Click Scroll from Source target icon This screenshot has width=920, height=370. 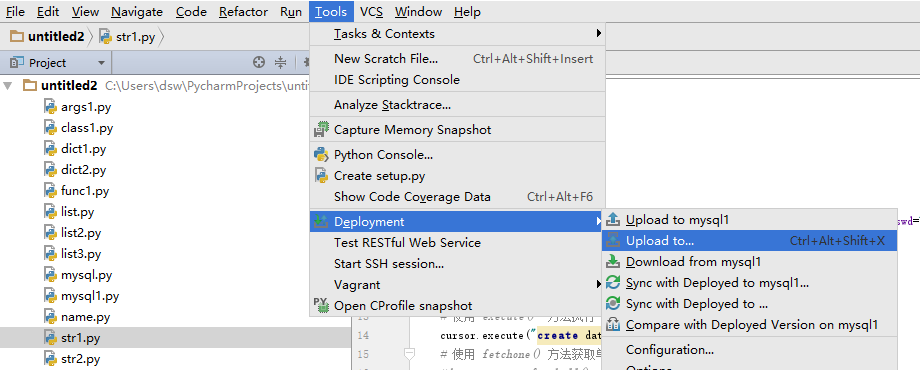[x=259, y=62]
